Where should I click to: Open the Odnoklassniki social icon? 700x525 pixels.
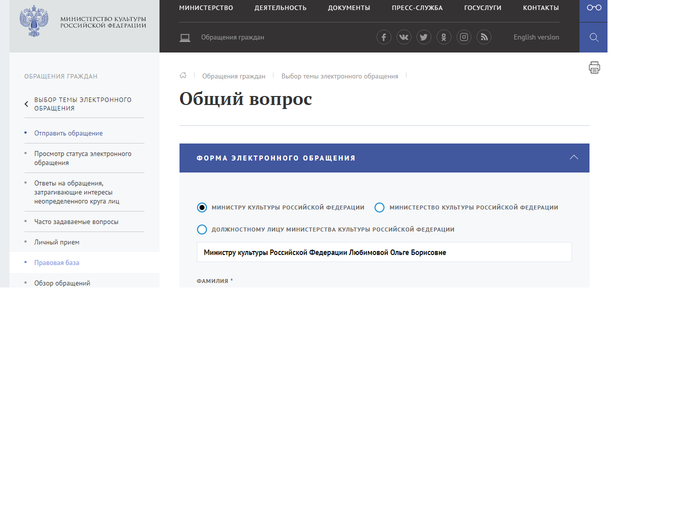point(444,37)
